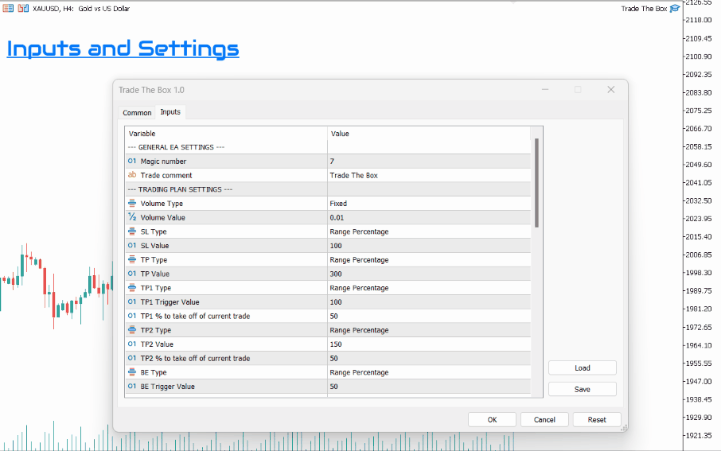The image size is (721, 451).
Task: Click the Trade The Box expert hat icon
Action: pyautogui.click(x=675, y=8)
